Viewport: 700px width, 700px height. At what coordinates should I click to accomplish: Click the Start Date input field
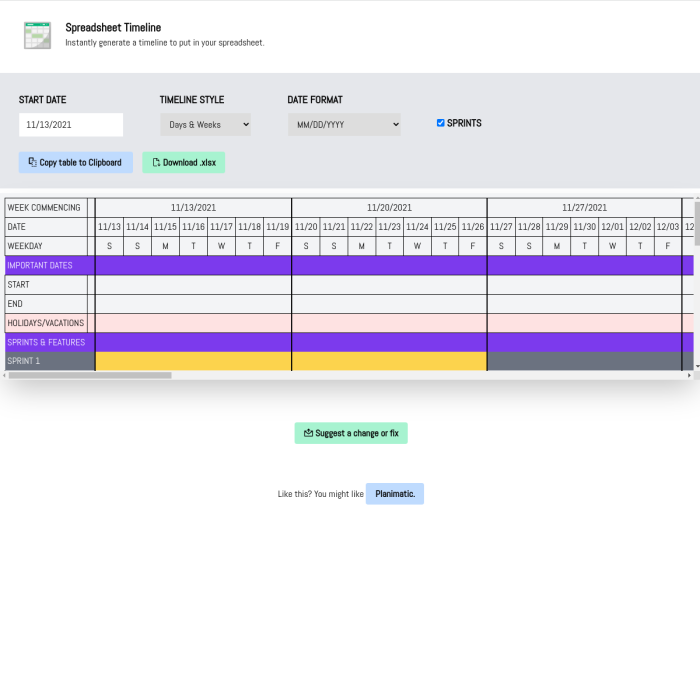coord(71,125)
